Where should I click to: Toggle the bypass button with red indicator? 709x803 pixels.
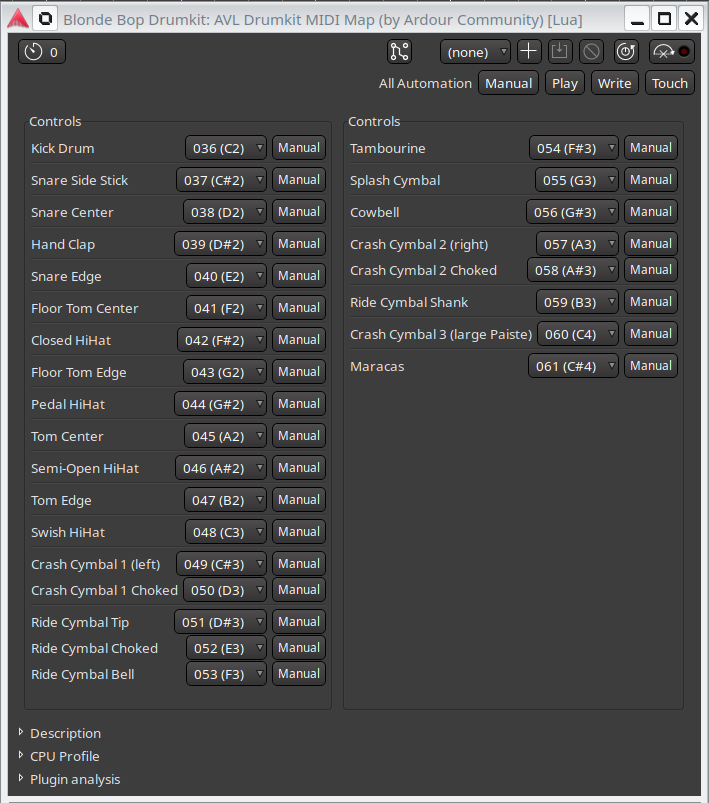(671, 52)
